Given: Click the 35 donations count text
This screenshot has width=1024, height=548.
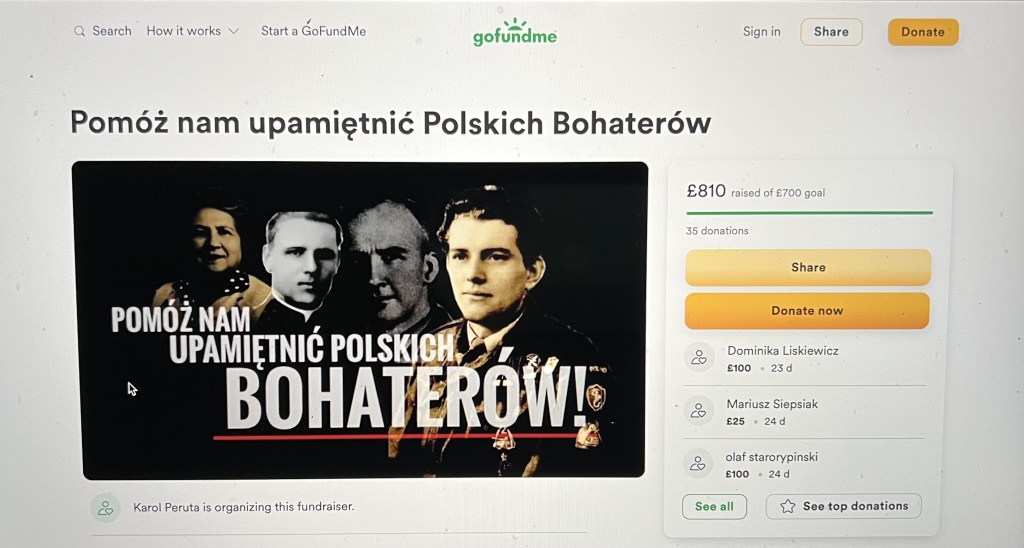Looking at the screenshot, I should coord(717,231).
